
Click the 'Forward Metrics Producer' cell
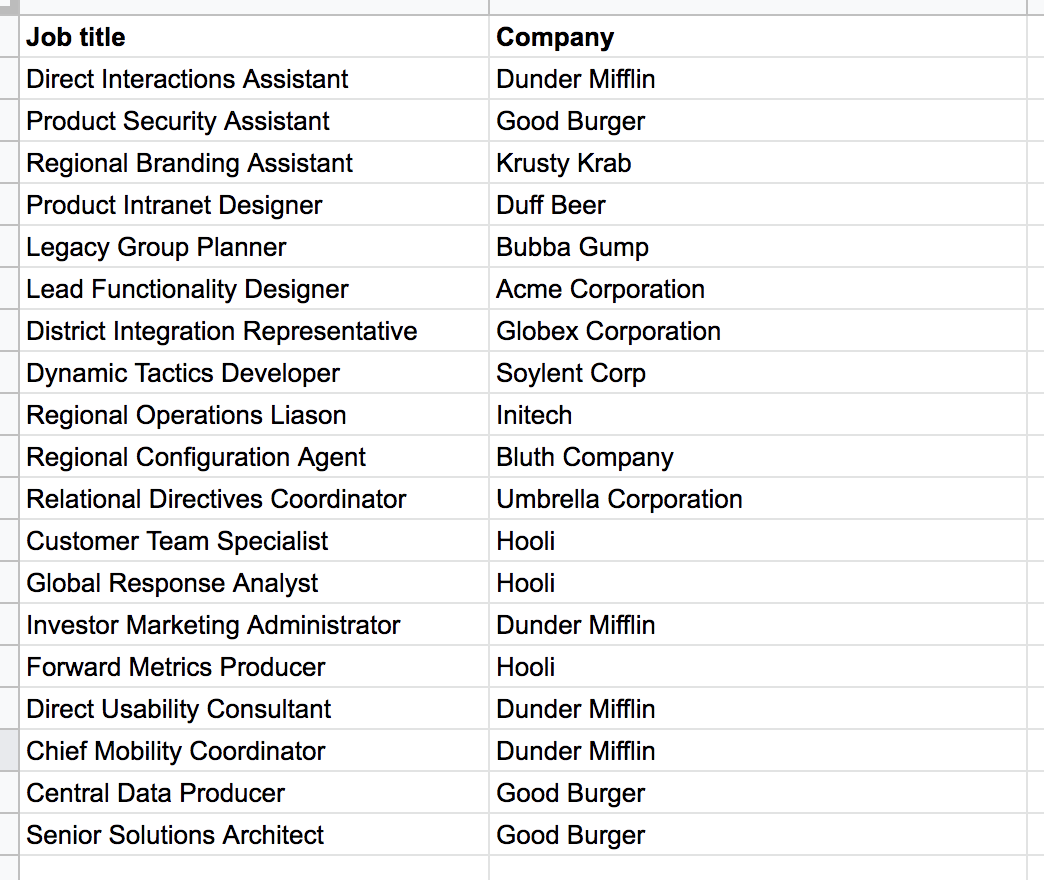(x=254, y=666)
